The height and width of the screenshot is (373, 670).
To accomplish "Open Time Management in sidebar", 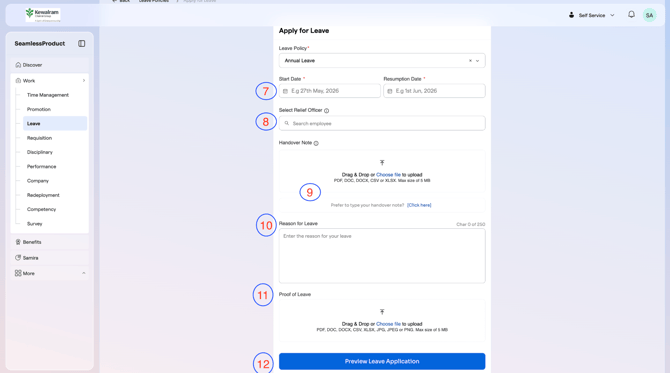I will 47,95.
